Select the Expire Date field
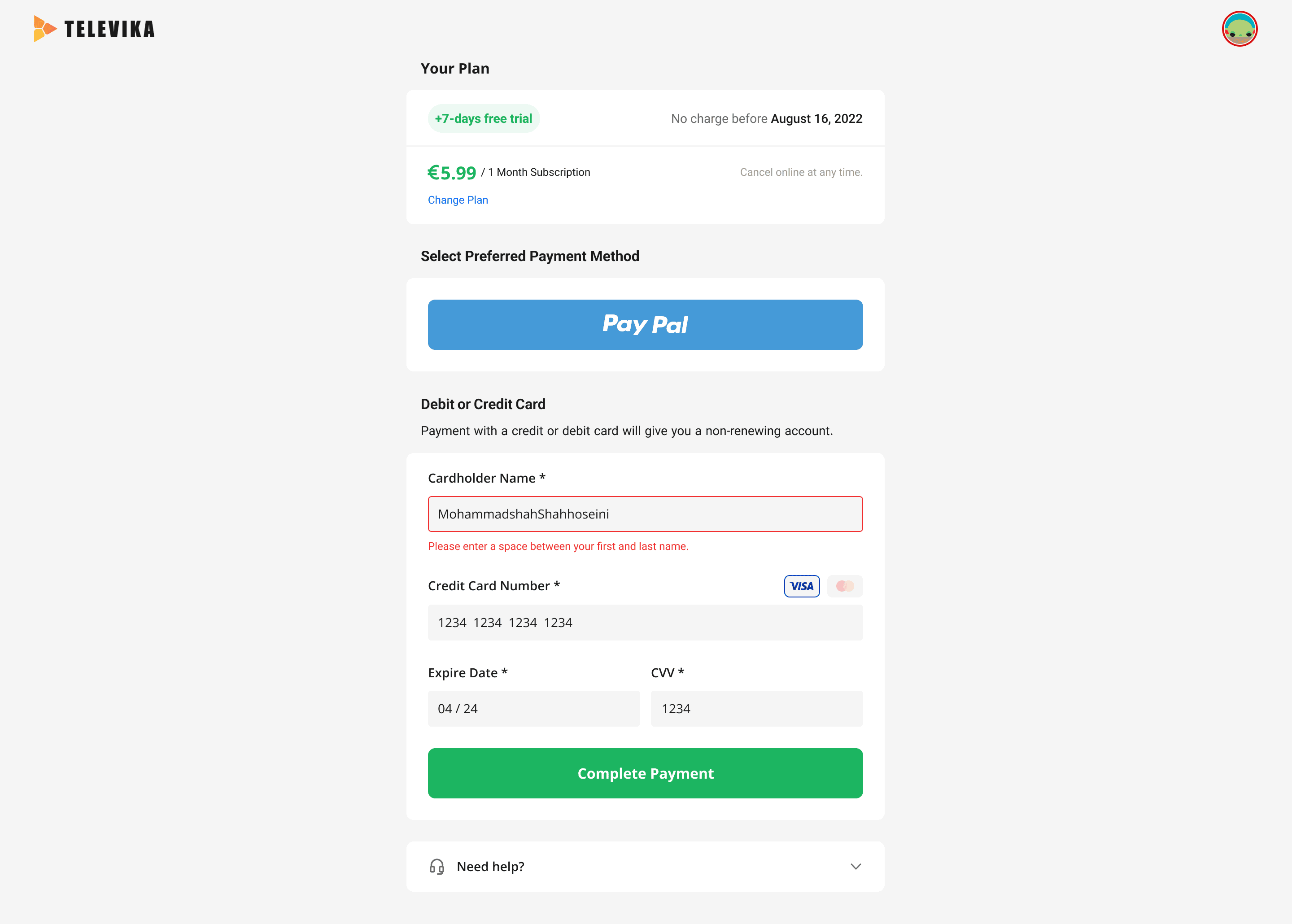This screenshot has height=924, width=1292. point(534,709)
